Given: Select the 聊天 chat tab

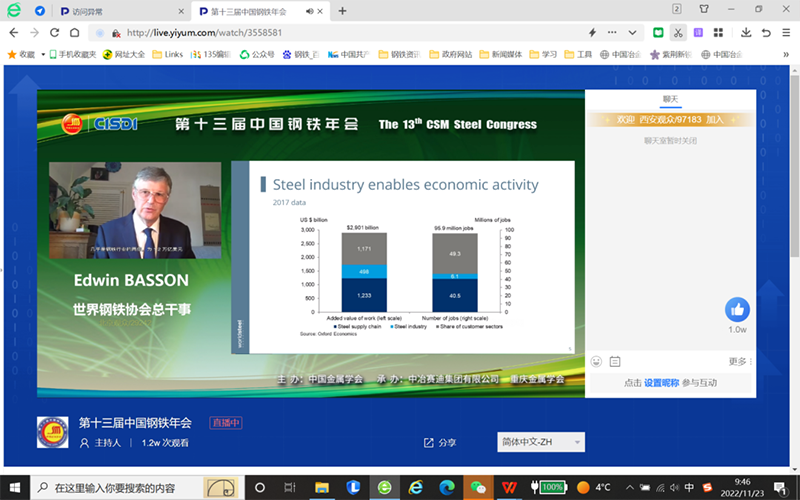Looking at the screenshot, I should pos(670,99).
